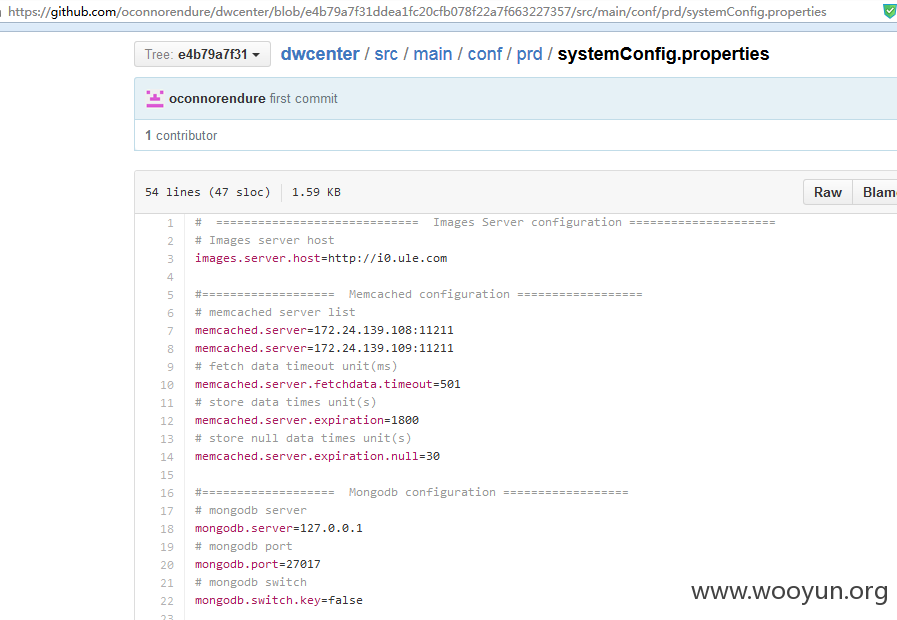Click the green shield icon in address bar
This screenshot has width=897, height=620.
tap(890, 11)
